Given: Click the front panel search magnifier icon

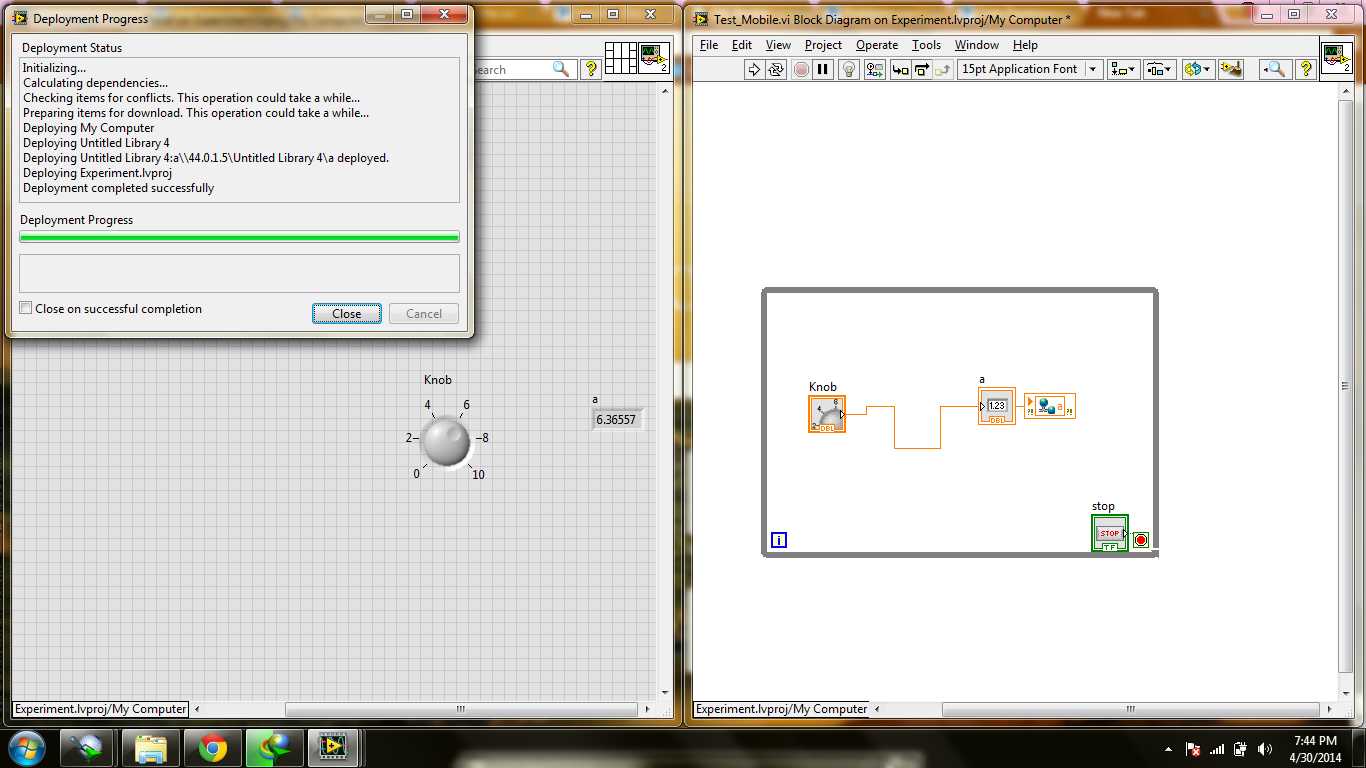Looking at the screenshot, I should tap(561, 69).
